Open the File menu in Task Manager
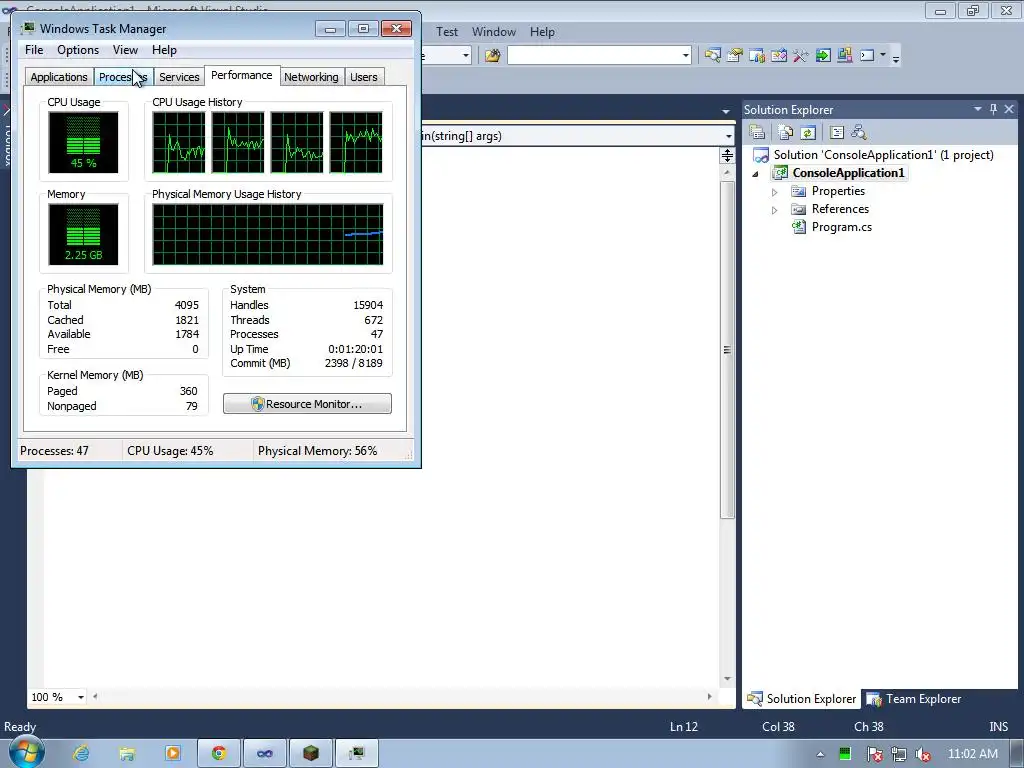This screenshot has height=768, width=1024. click(x=34, y=50)
